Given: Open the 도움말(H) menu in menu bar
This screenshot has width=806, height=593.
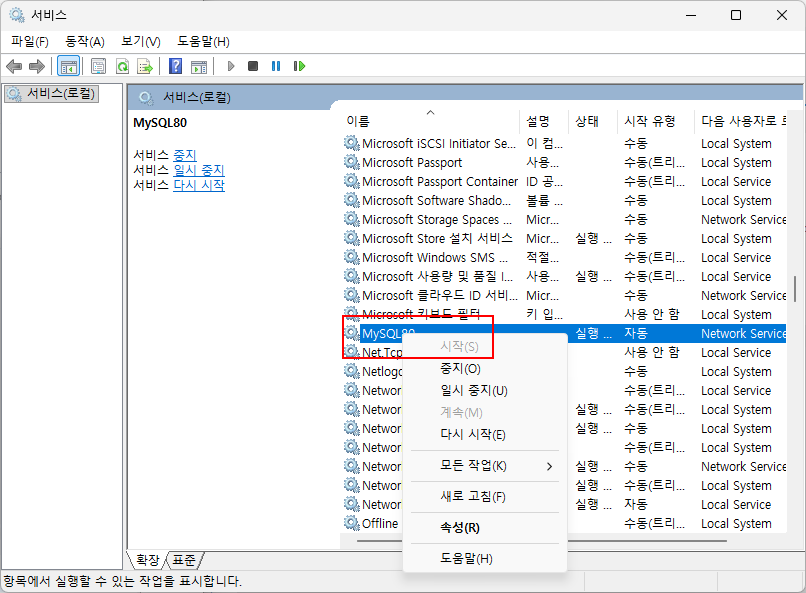Looking at the screenshot, I should click(204, 42).
